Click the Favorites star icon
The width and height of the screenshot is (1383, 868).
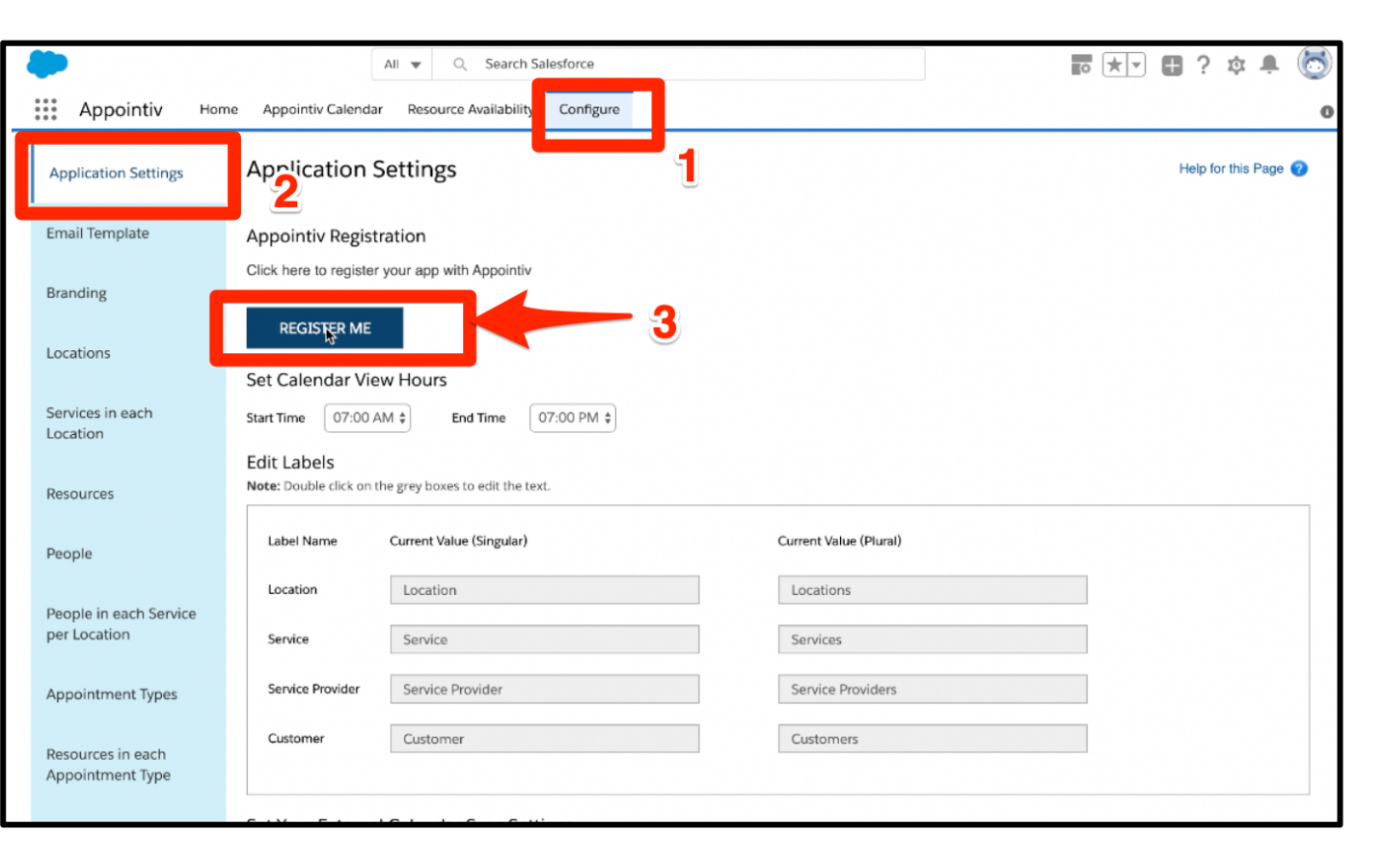pos(1115,65)
